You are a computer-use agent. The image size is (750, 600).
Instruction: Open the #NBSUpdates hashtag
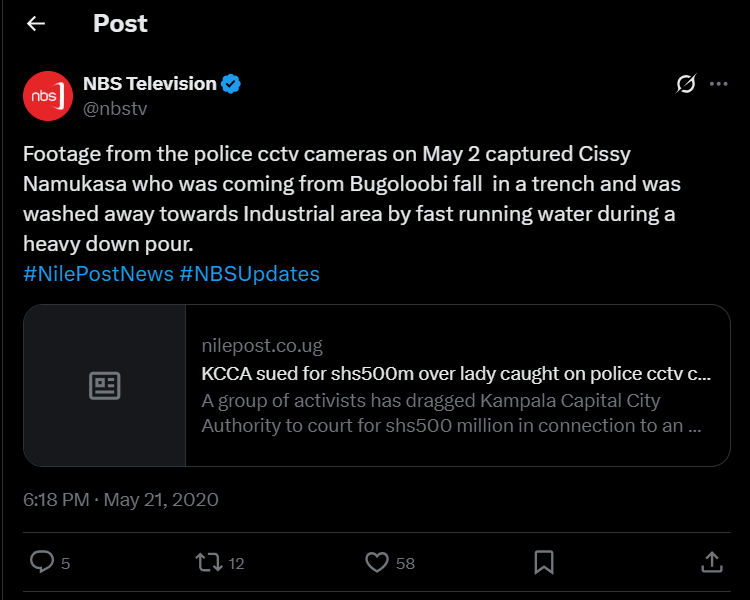250,273
